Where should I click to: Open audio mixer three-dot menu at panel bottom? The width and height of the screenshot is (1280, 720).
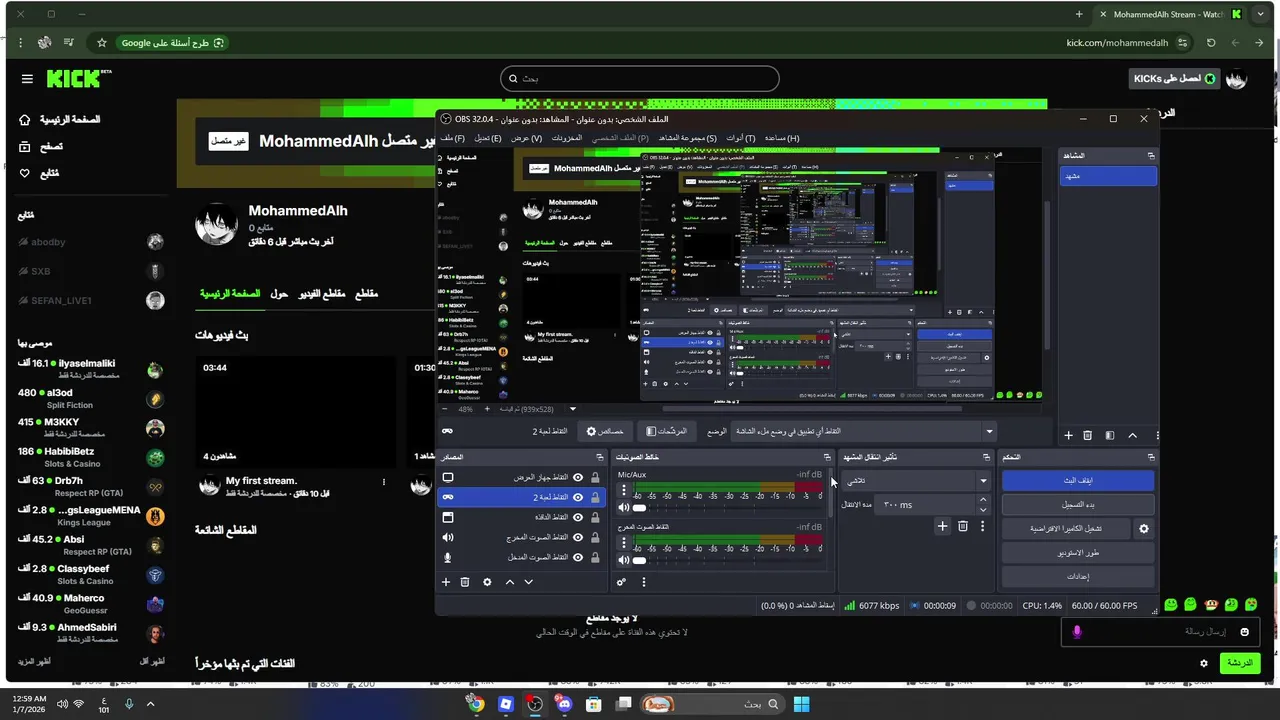click(x=643, y=582)
